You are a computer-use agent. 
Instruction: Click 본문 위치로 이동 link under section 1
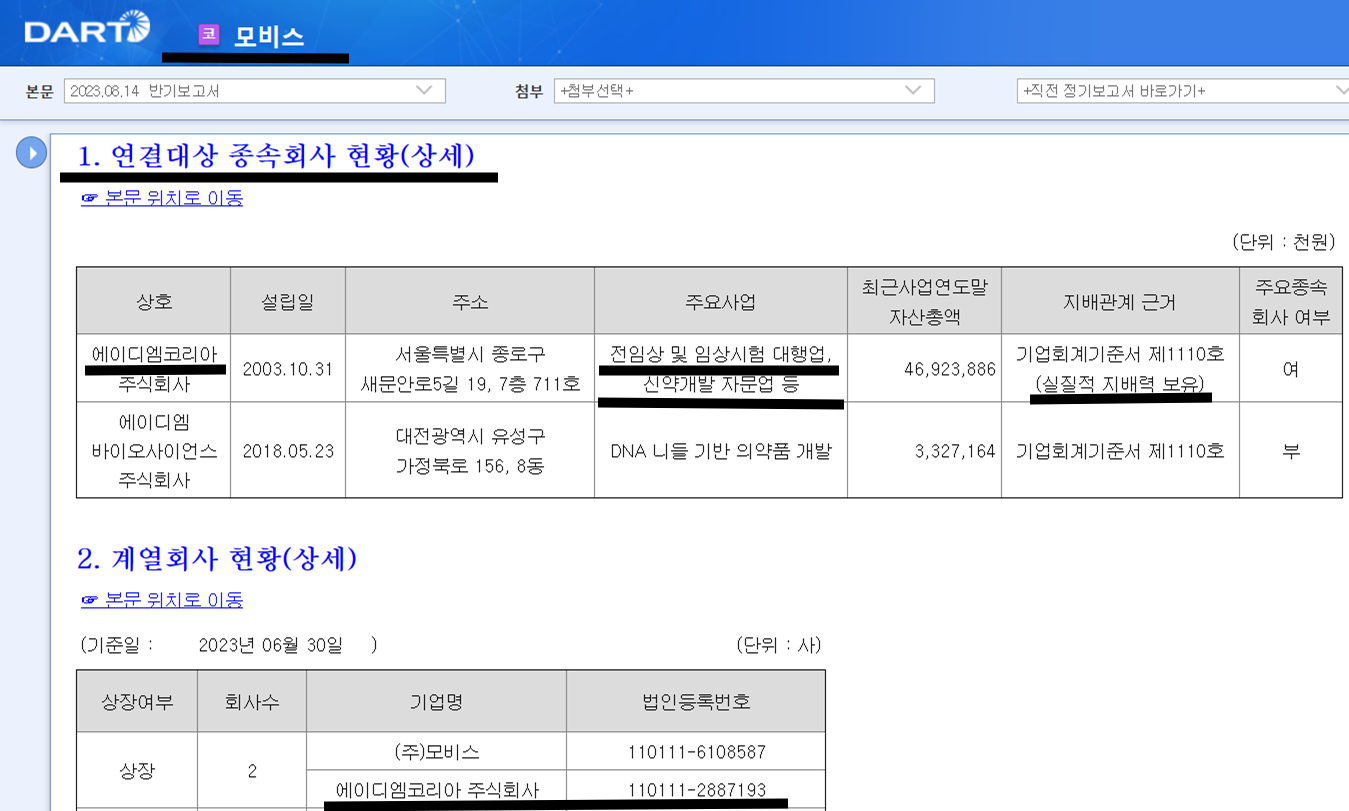tap(162, 198)
